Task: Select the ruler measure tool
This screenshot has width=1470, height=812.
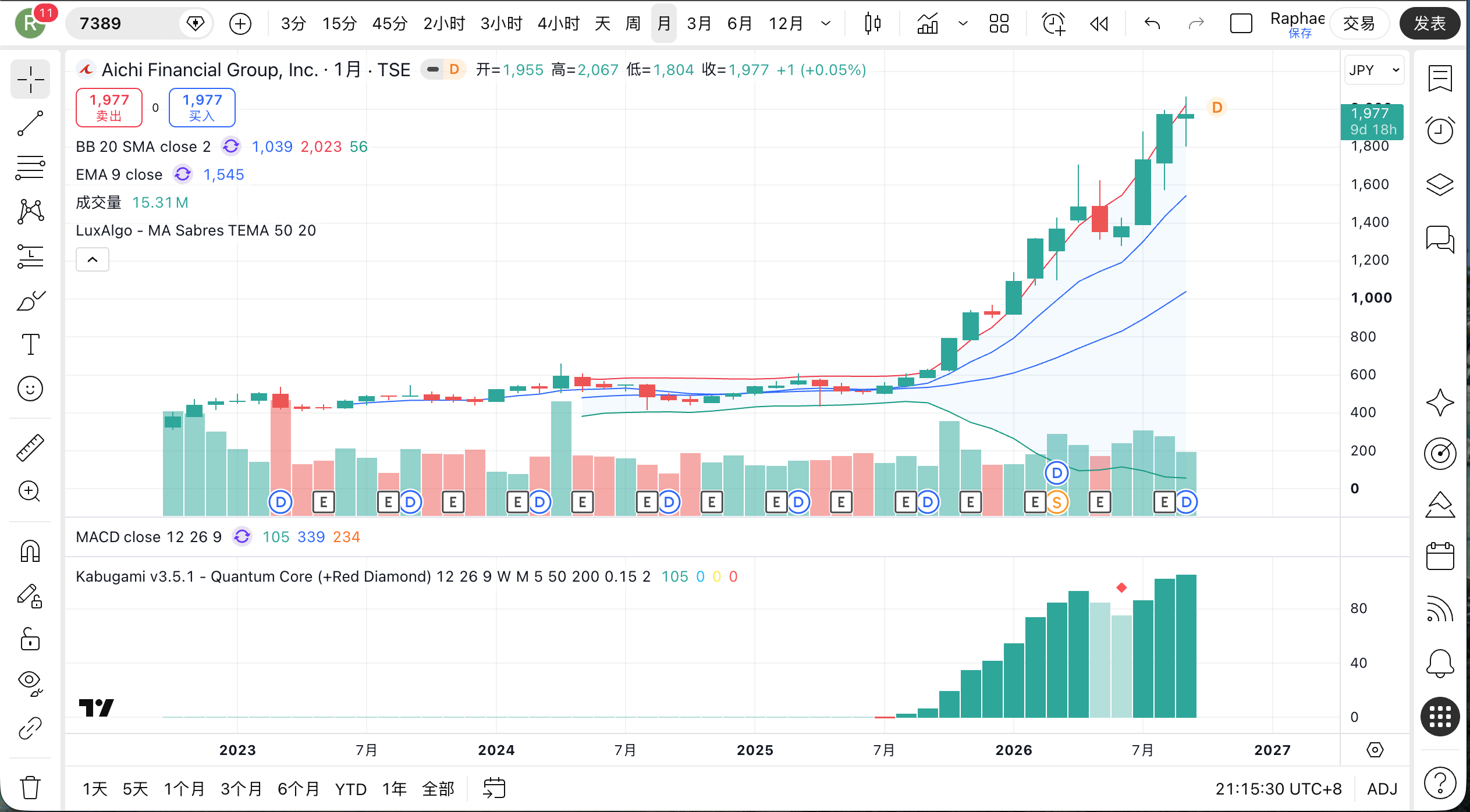Action: 30,447
